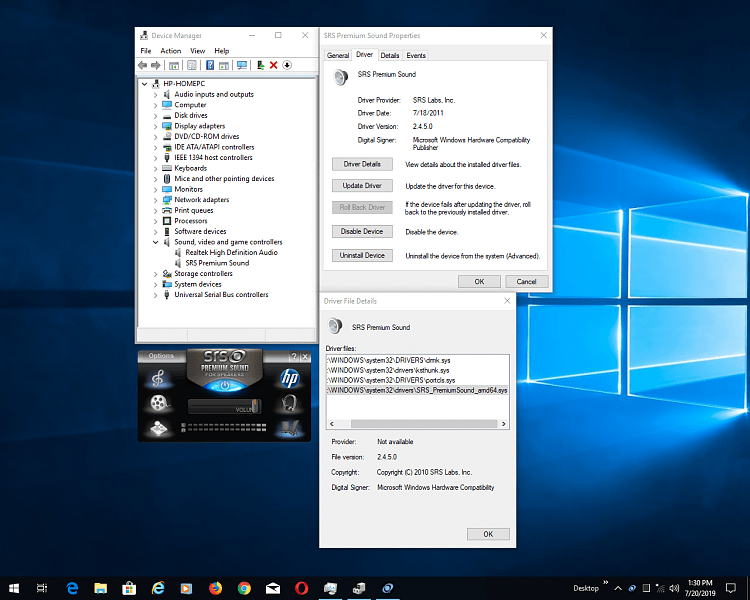
Task: Toggle the SRS Premium Sound power button
Action: [x=225, y=385]
